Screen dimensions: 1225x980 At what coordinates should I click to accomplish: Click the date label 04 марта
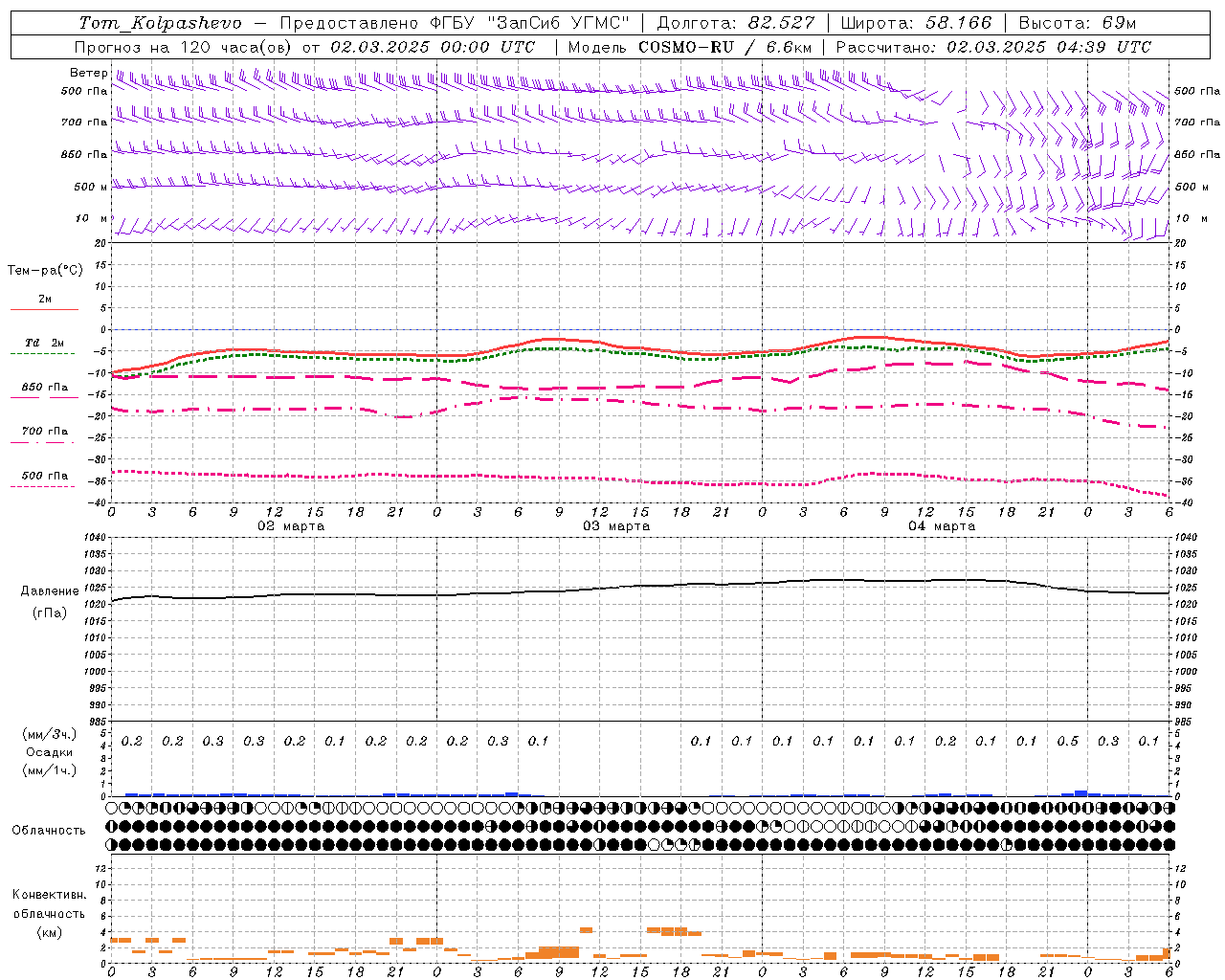(x=942, y=525)
